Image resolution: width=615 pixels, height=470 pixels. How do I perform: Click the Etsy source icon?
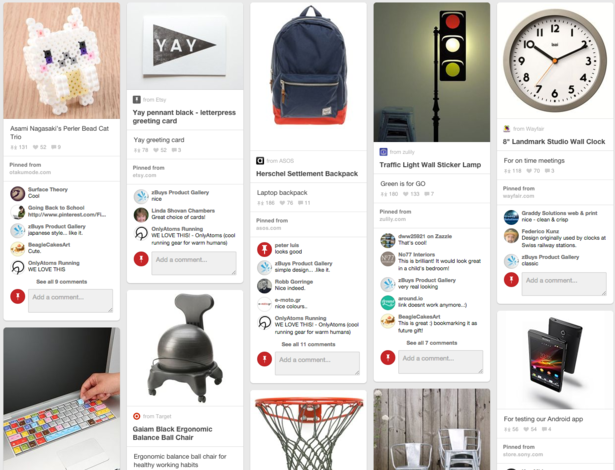(x=136, y=100)
